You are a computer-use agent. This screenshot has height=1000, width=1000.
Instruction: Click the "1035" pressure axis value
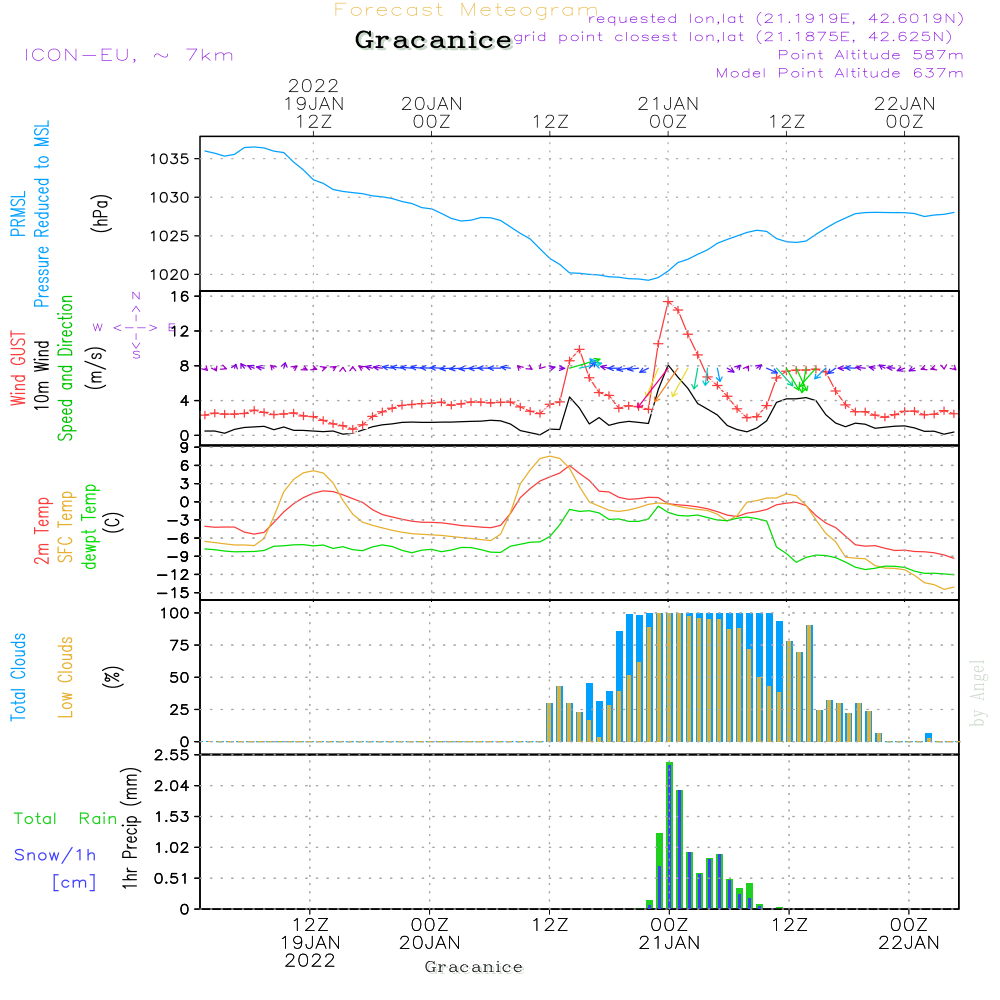click(170, 159)
